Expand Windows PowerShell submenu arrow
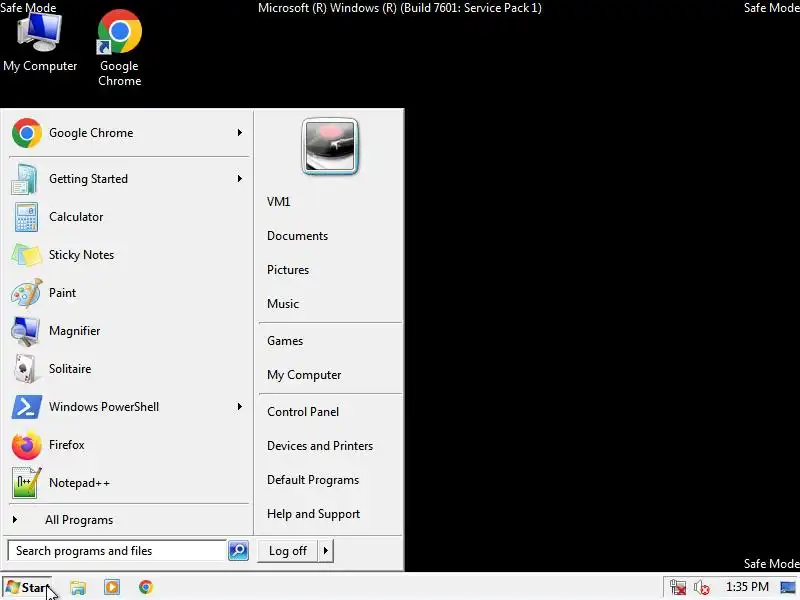The width and height of the screenshot is (800, 600). tap(240, 407)
